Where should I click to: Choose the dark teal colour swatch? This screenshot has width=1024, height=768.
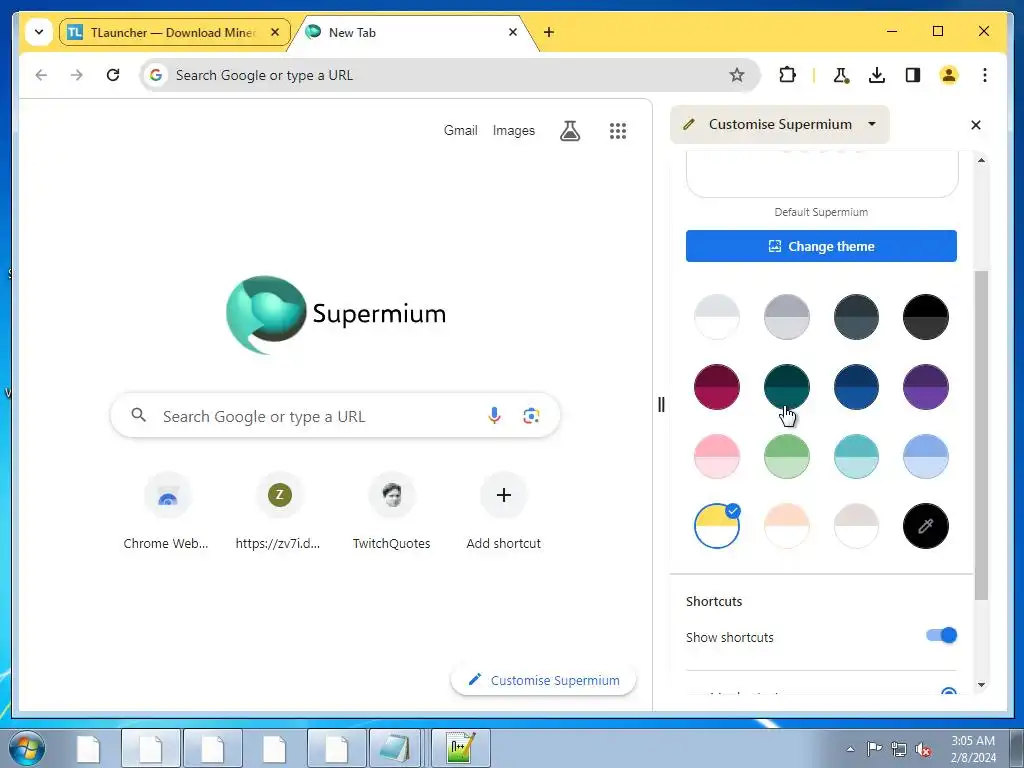[786, 387]
